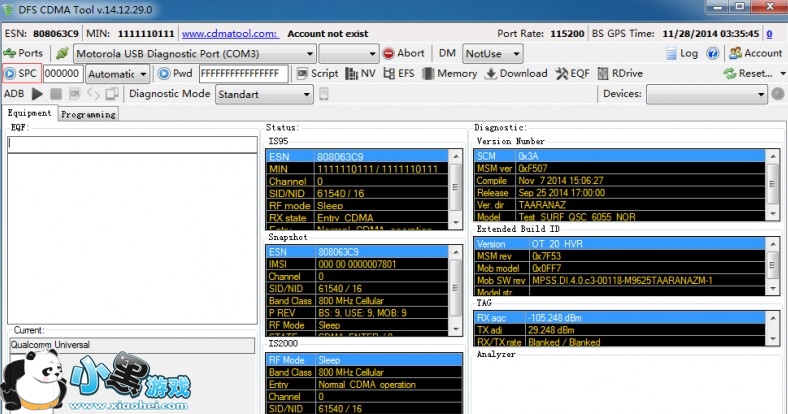Switch to the Programming tab
This screenshot has height=414, width=788.
pos(88,114)
